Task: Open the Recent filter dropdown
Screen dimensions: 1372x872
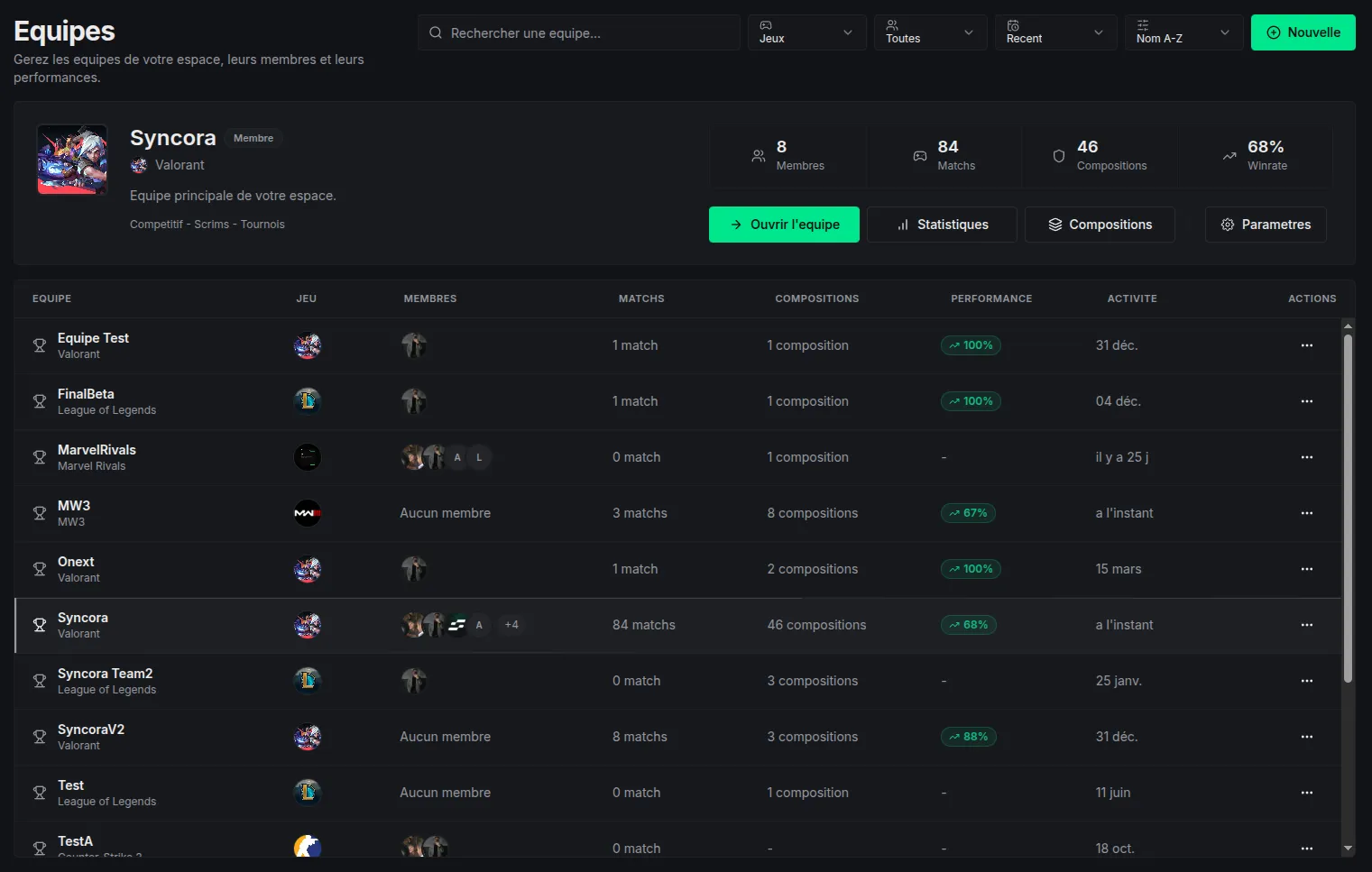Action: click(1055, 32)
